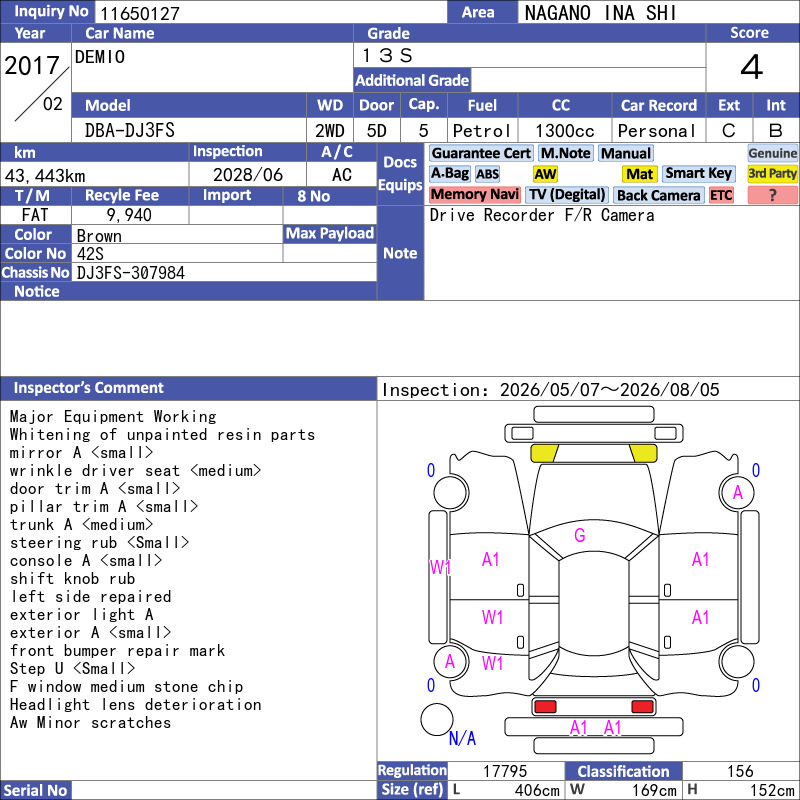Select the yellow 3rd Party badge
This screenshot has height=800, width=800.
click(x=772, y=173)
